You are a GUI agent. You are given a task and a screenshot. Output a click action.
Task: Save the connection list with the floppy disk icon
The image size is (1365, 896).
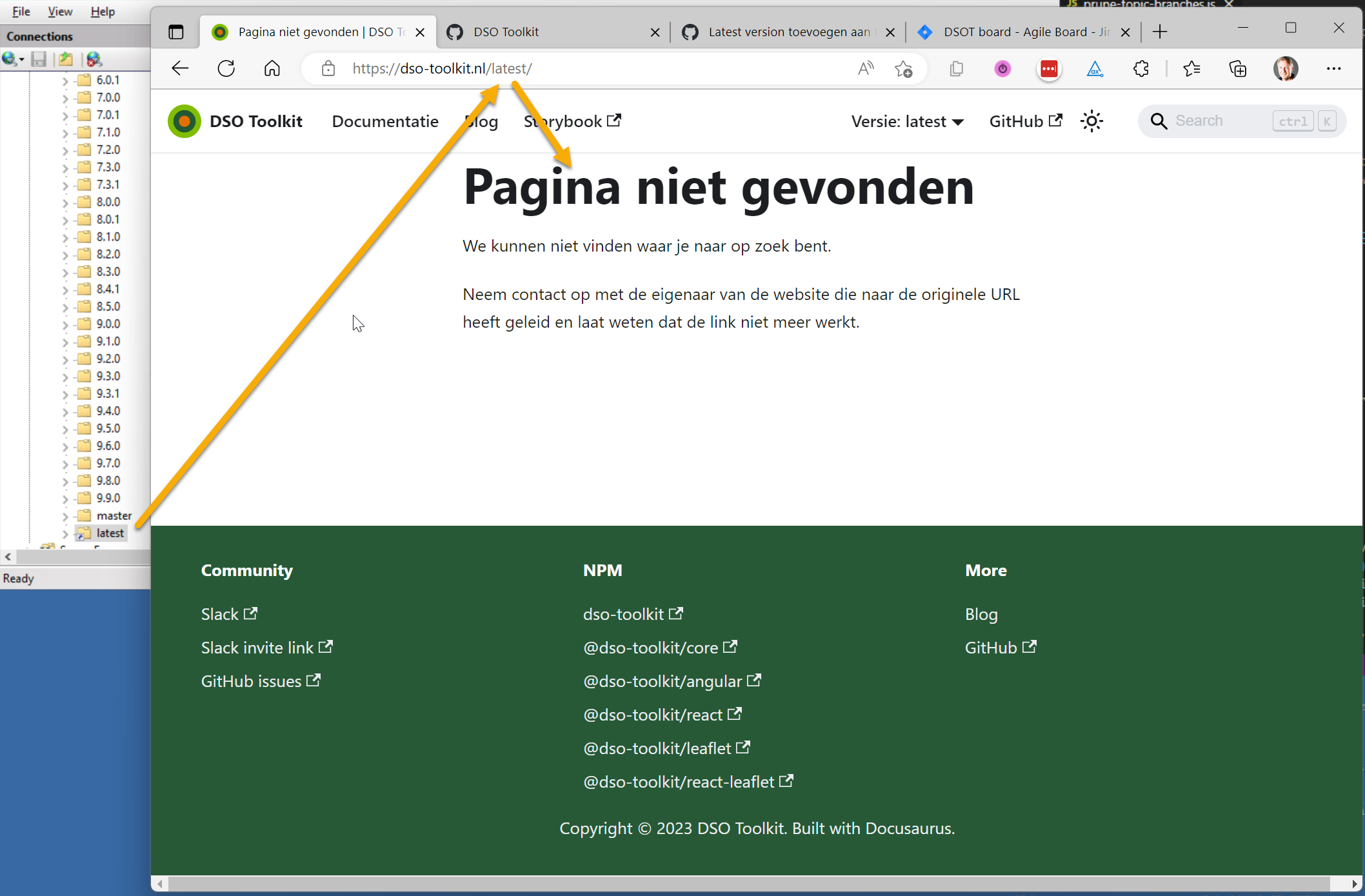point(39,59)
